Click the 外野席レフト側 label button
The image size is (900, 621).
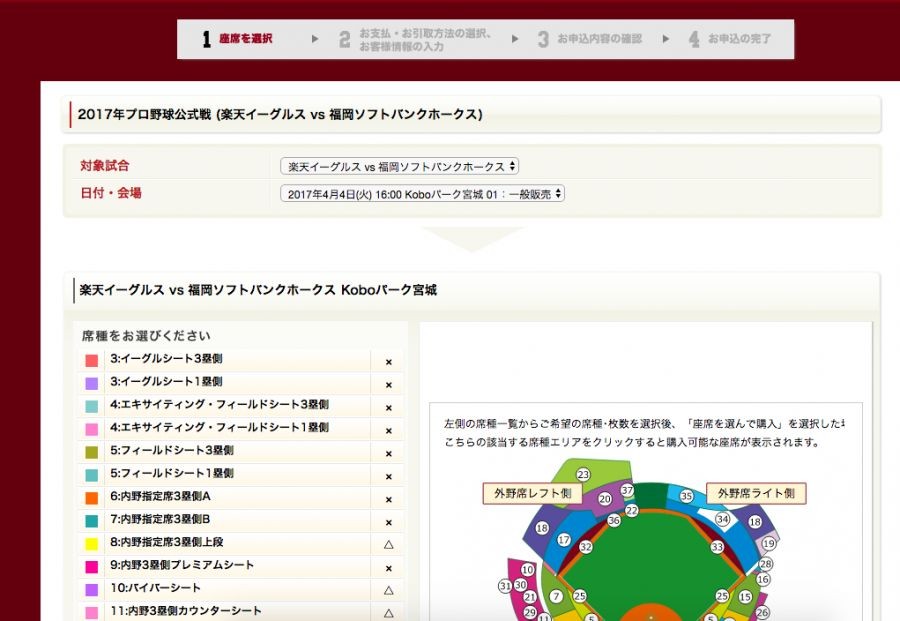point(533,493)
